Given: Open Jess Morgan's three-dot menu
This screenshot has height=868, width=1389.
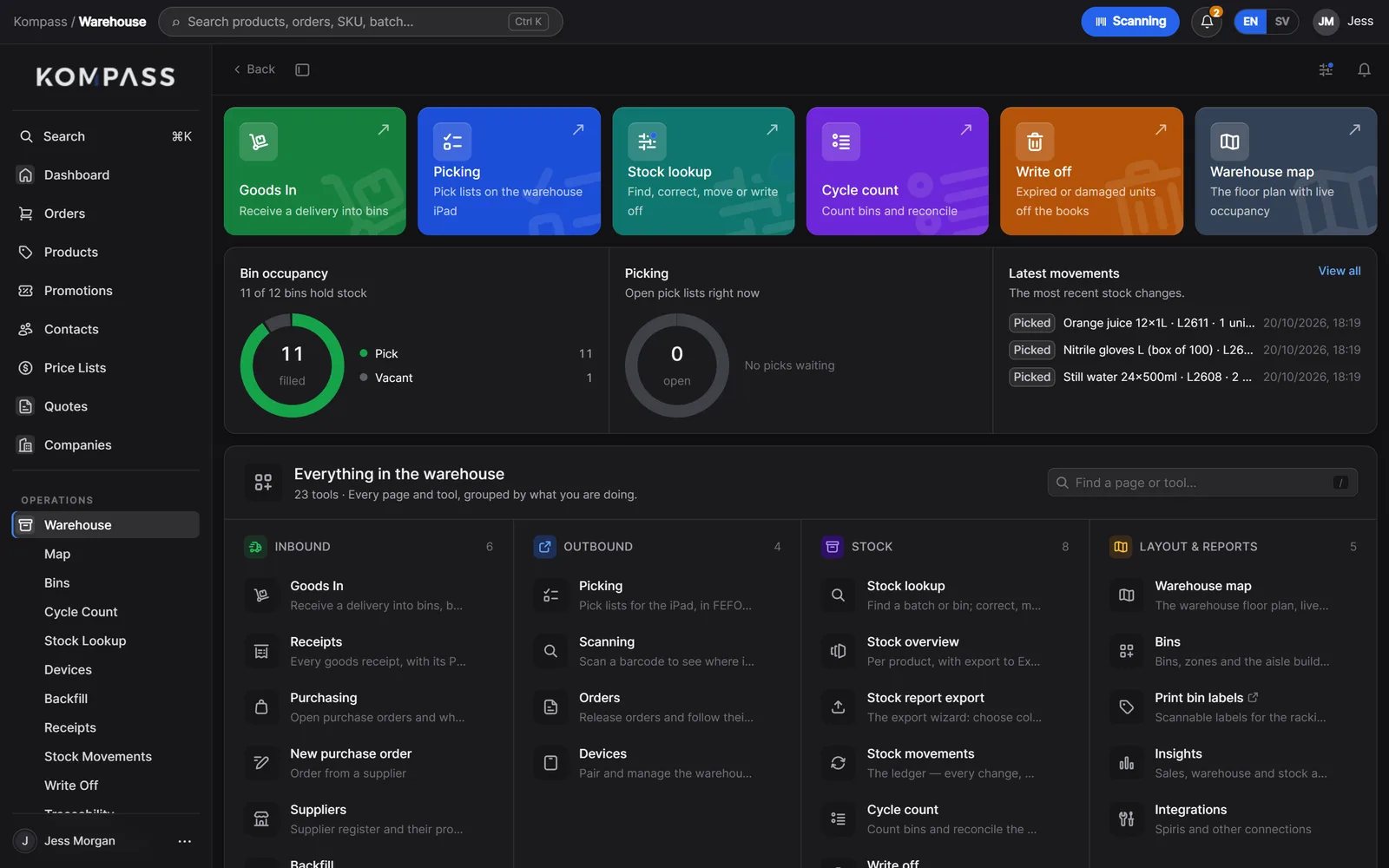Looking at the screenshot, I should (184, 841).
